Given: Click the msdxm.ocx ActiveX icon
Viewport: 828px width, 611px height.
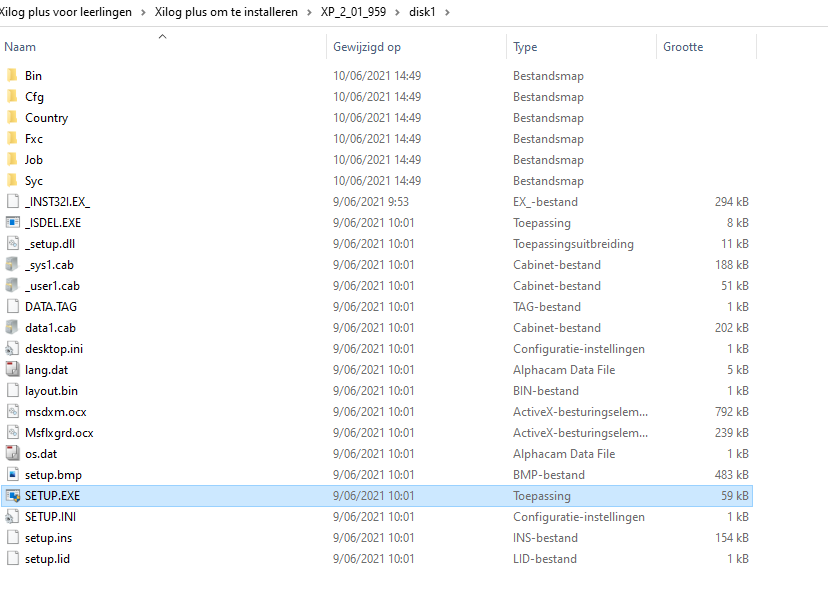Looking at the screenshot, I should [x=13, y=411].
